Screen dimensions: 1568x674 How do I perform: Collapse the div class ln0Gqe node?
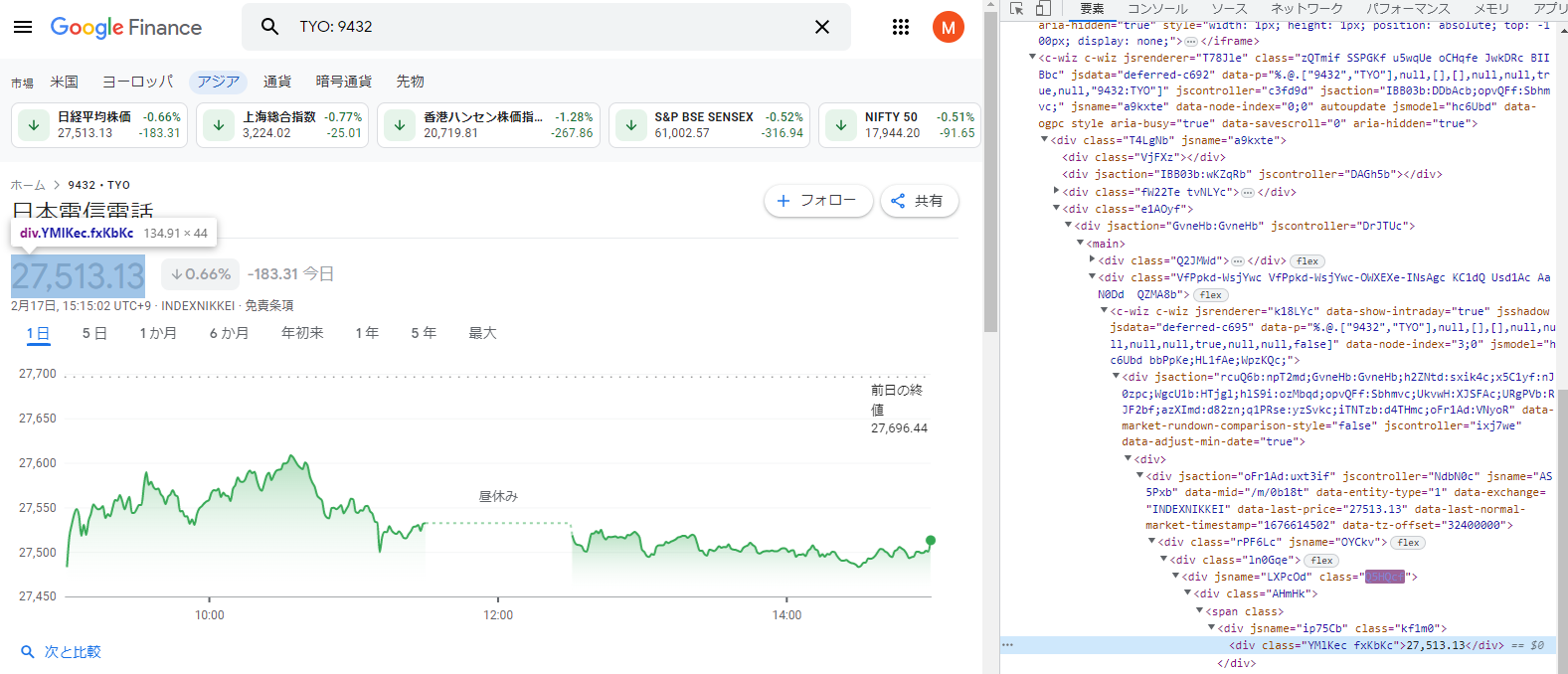pos(1163,560)
